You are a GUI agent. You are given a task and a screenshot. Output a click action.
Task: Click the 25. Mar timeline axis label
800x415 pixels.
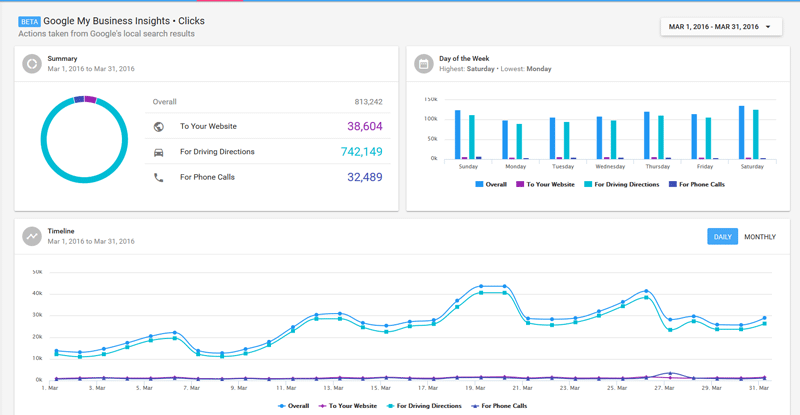coord(617,388)
